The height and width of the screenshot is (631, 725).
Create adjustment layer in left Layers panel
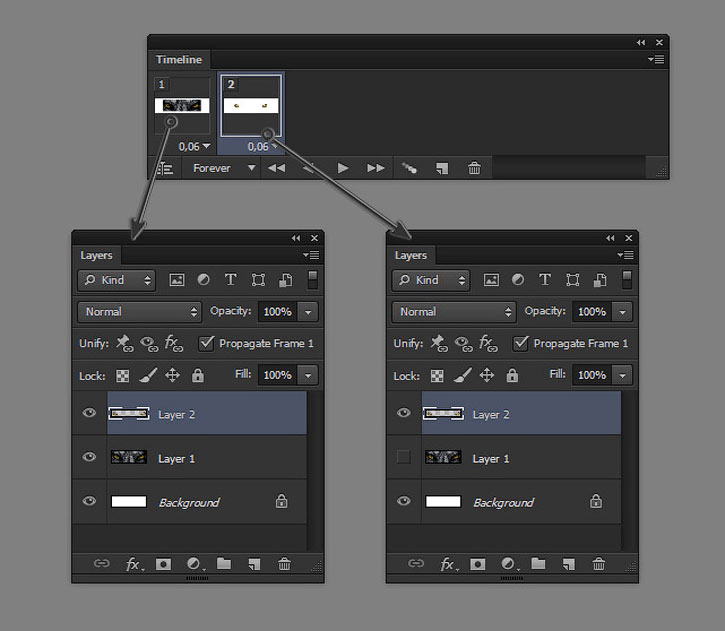[x=195, y=564]
